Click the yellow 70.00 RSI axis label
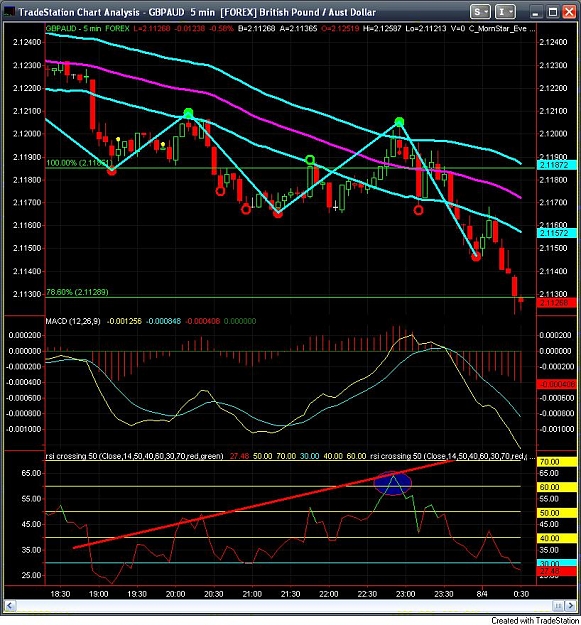Screen dimensions: 581x625 (557, 462)
